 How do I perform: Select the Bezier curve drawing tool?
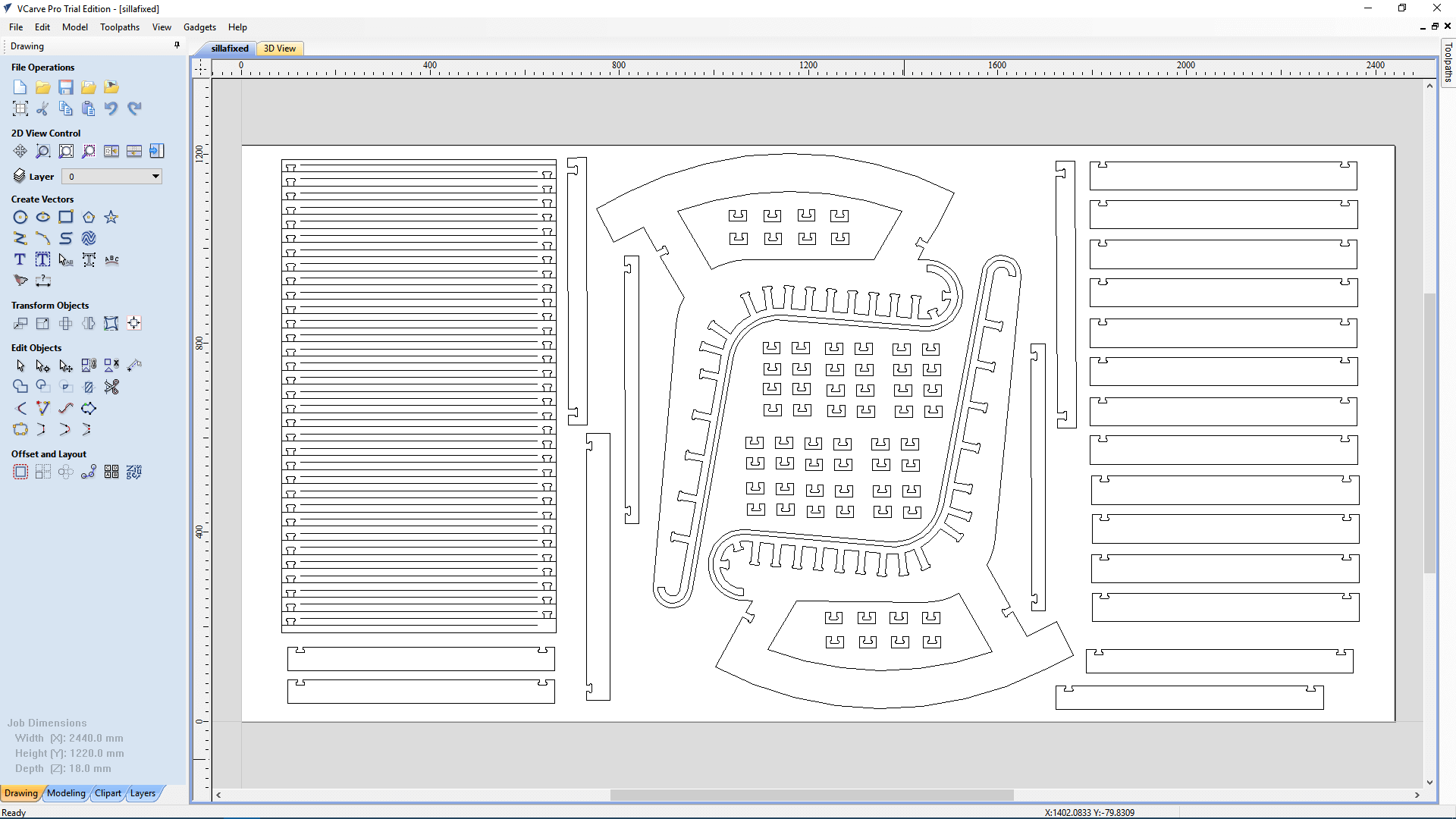pyautogui.click(x=66, y=238)
